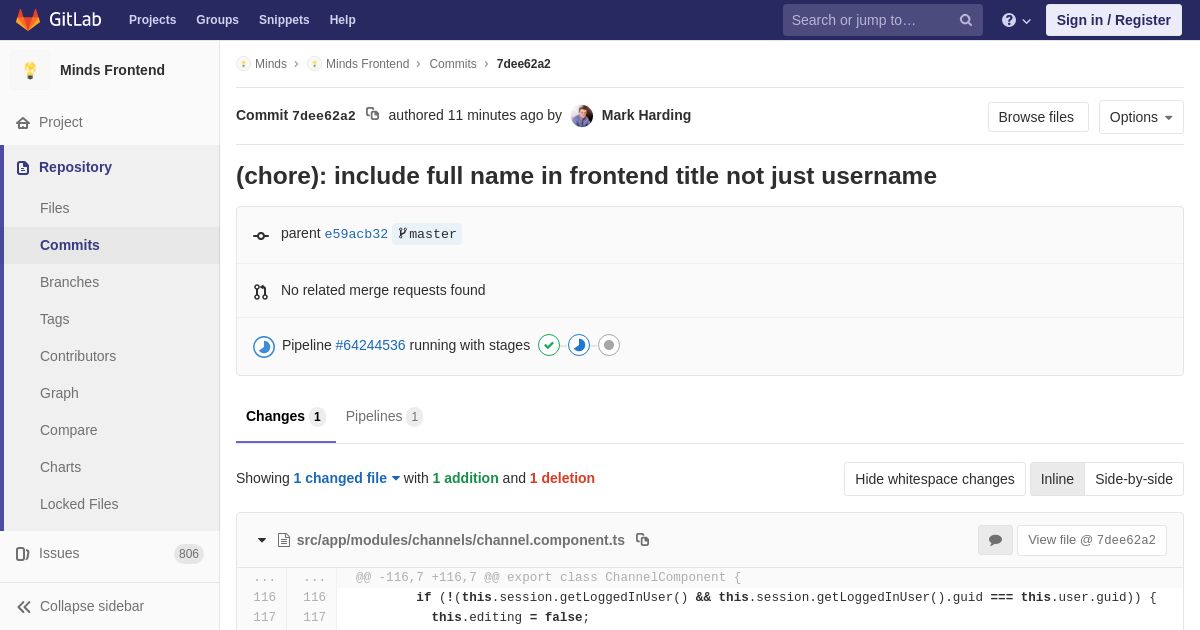Click Browse files button
This screenshot has width=1200, height=630.
click(x=1038, y=117)
